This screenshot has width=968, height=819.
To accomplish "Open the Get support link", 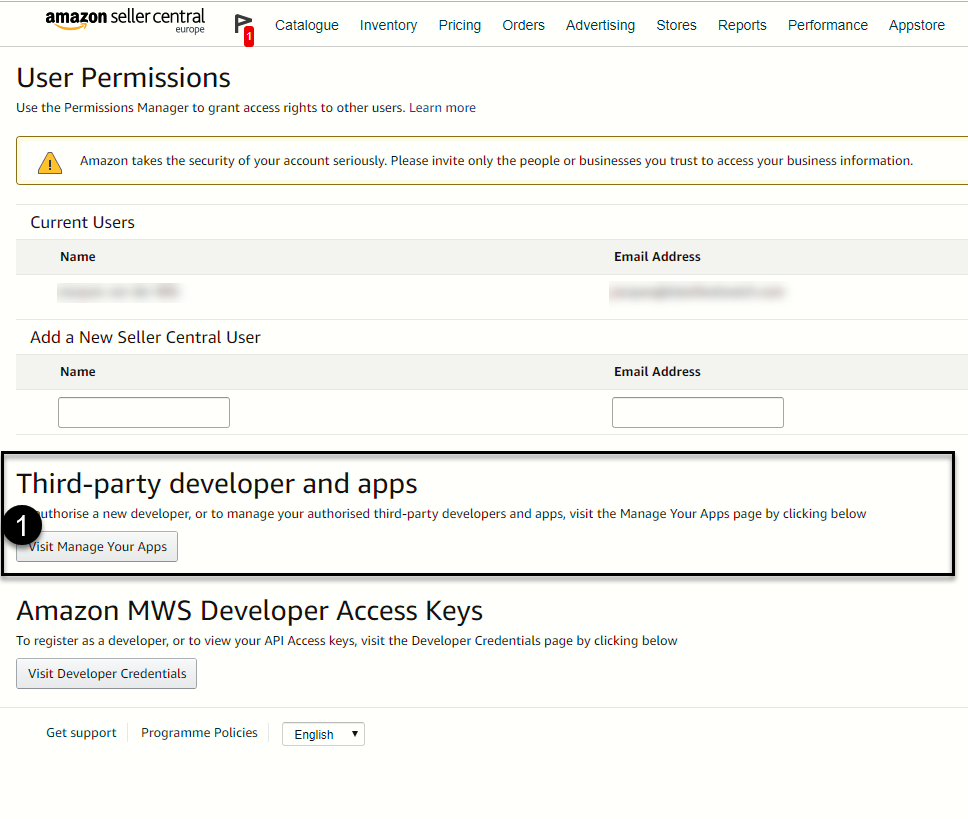I will pyautogui.click(x=81, y=733).
